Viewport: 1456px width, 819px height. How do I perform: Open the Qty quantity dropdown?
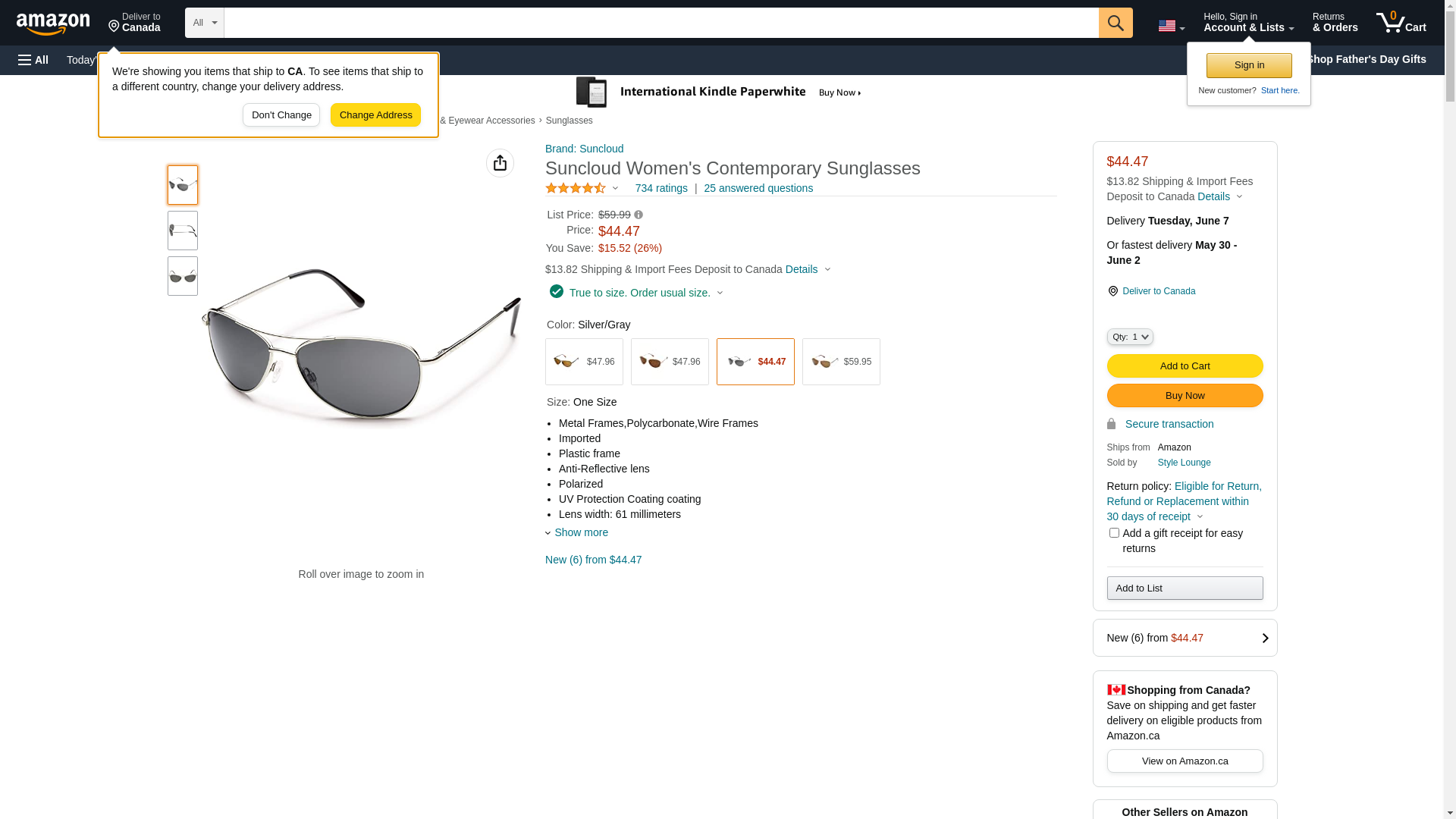pos(1129,337)
